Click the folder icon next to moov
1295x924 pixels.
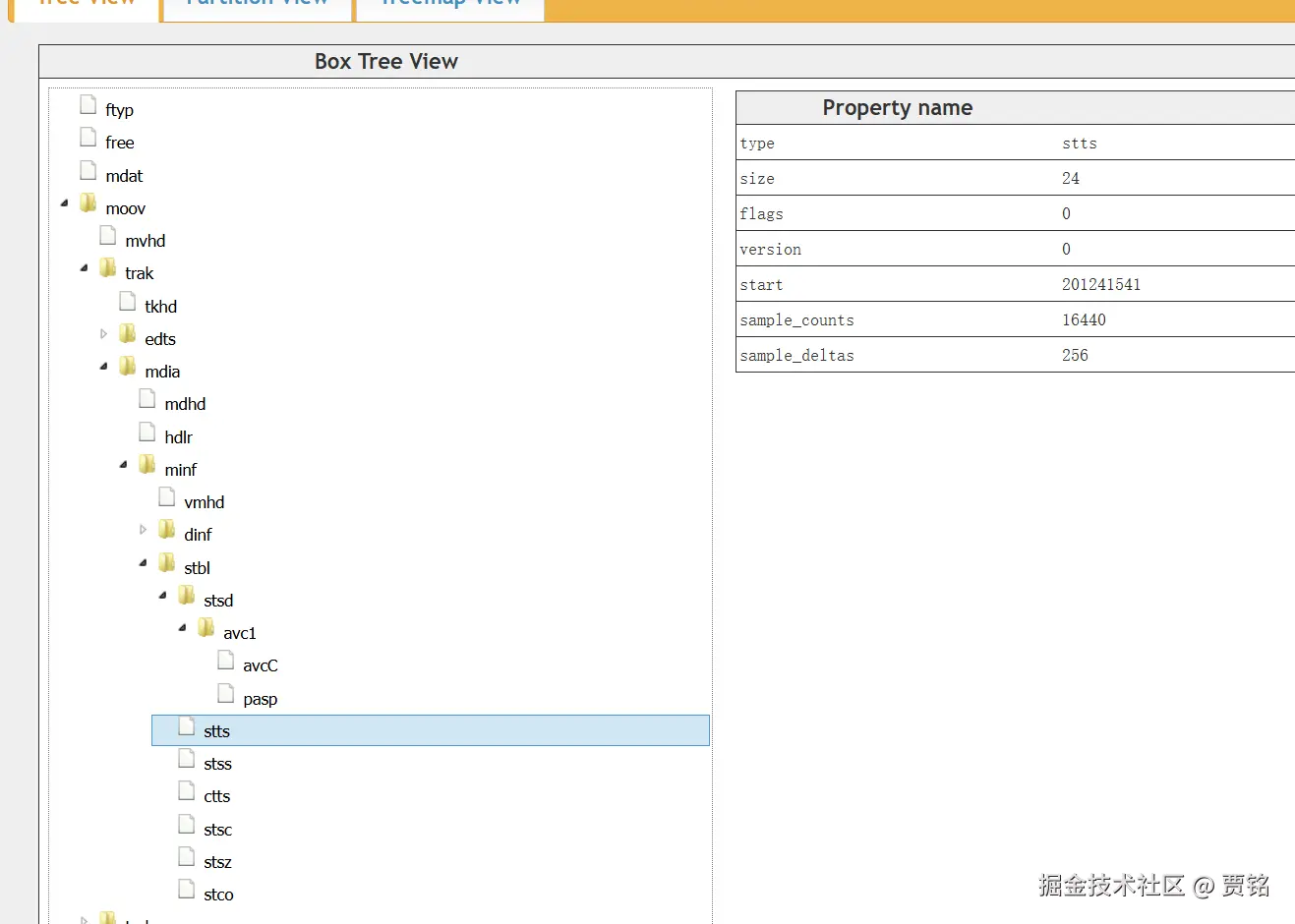tap(88, 203)
